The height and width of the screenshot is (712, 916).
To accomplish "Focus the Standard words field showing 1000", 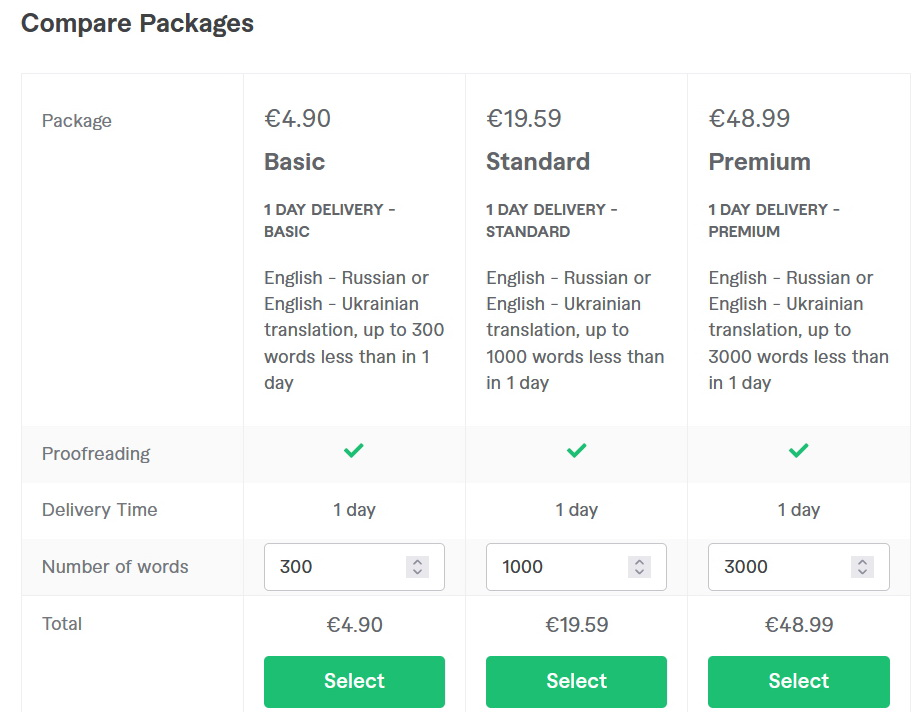I will click(x=576, y=567).
